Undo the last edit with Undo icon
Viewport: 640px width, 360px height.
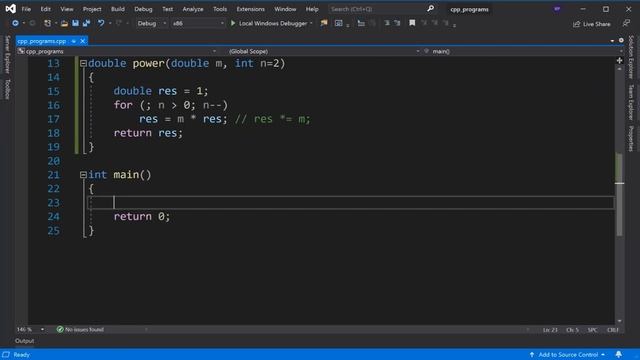click(101, 23)
